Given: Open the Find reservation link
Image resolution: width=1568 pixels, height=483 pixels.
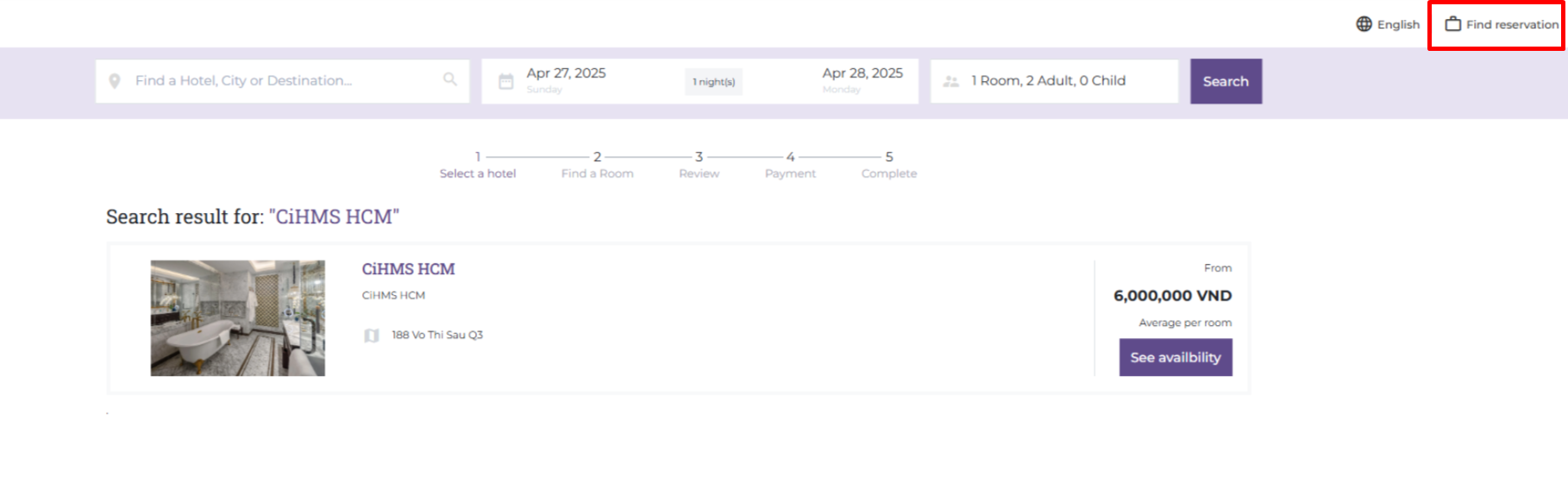Looking at the screenshot, I should (x=1511, y=24).
